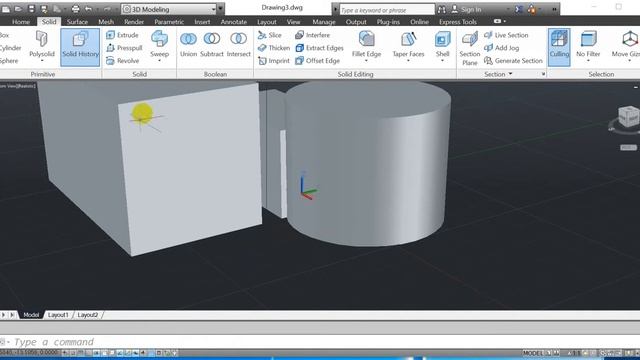Click the command line input
640x360 pixels.
(x=320, y=342)
